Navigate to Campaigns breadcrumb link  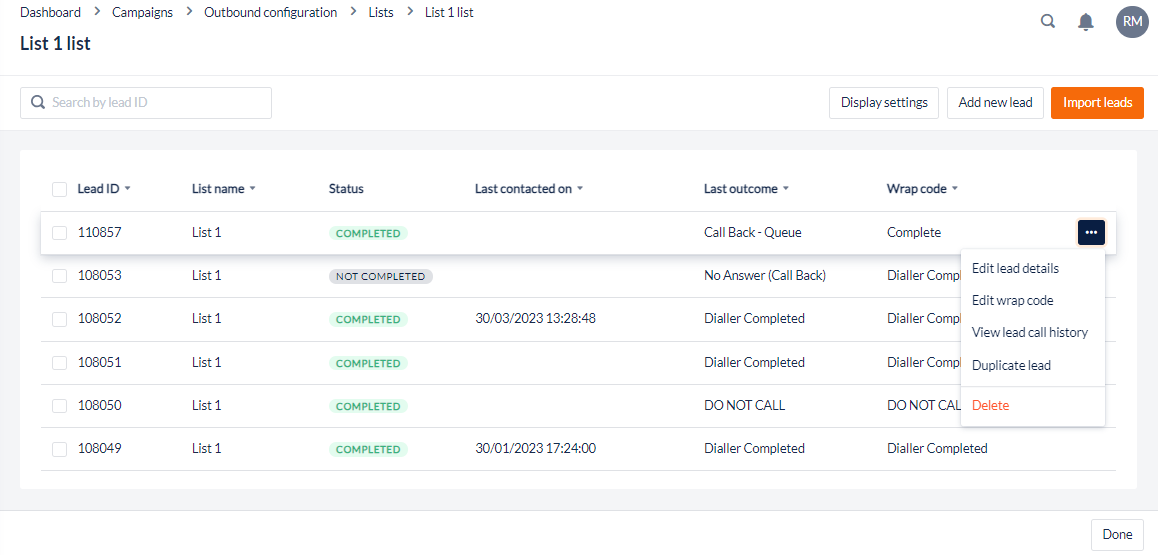(142, 12)
